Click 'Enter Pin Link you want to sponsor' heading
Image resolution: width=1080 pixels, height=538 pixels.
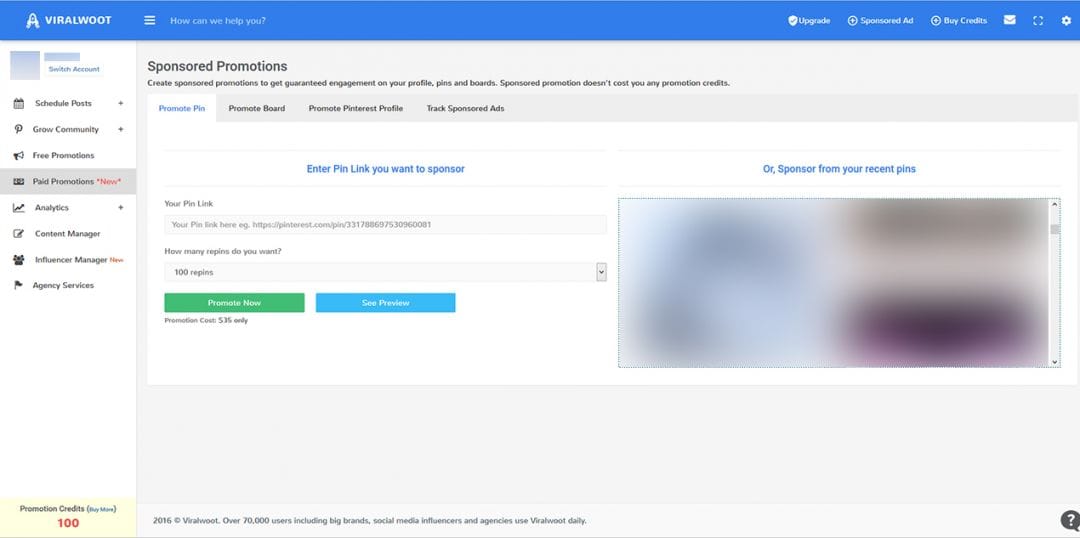click(x=385, y=169)
